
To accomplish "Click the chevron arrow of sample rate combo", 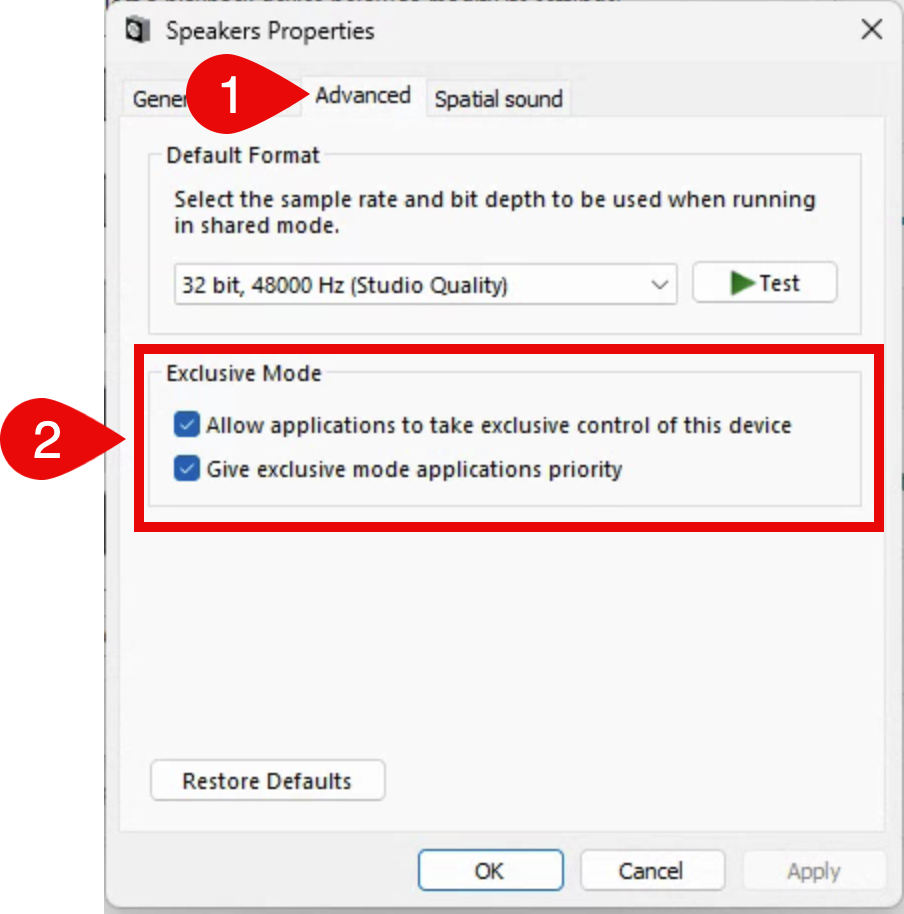I will point(659,285).
